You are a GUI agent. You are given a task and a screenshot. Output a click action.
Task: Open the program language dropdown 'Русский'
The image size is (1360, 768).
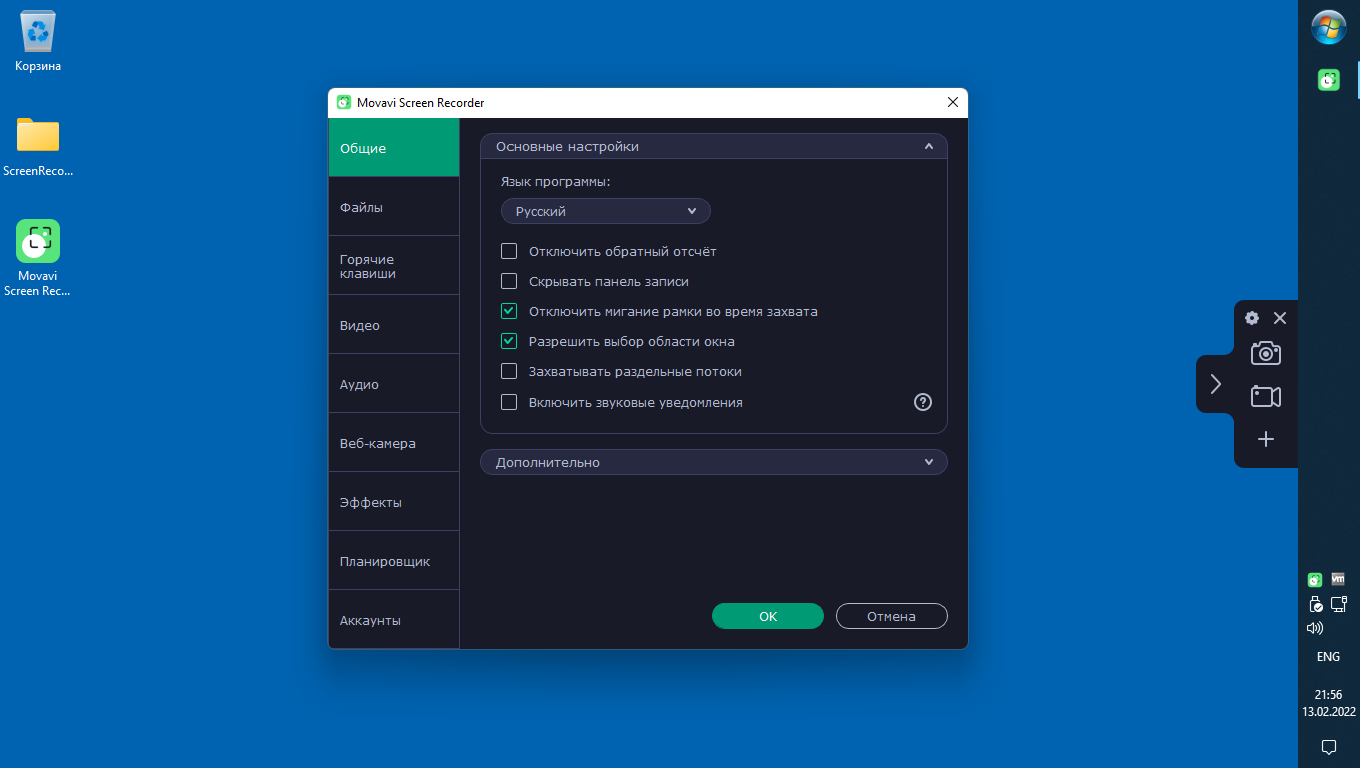point(606,211)
